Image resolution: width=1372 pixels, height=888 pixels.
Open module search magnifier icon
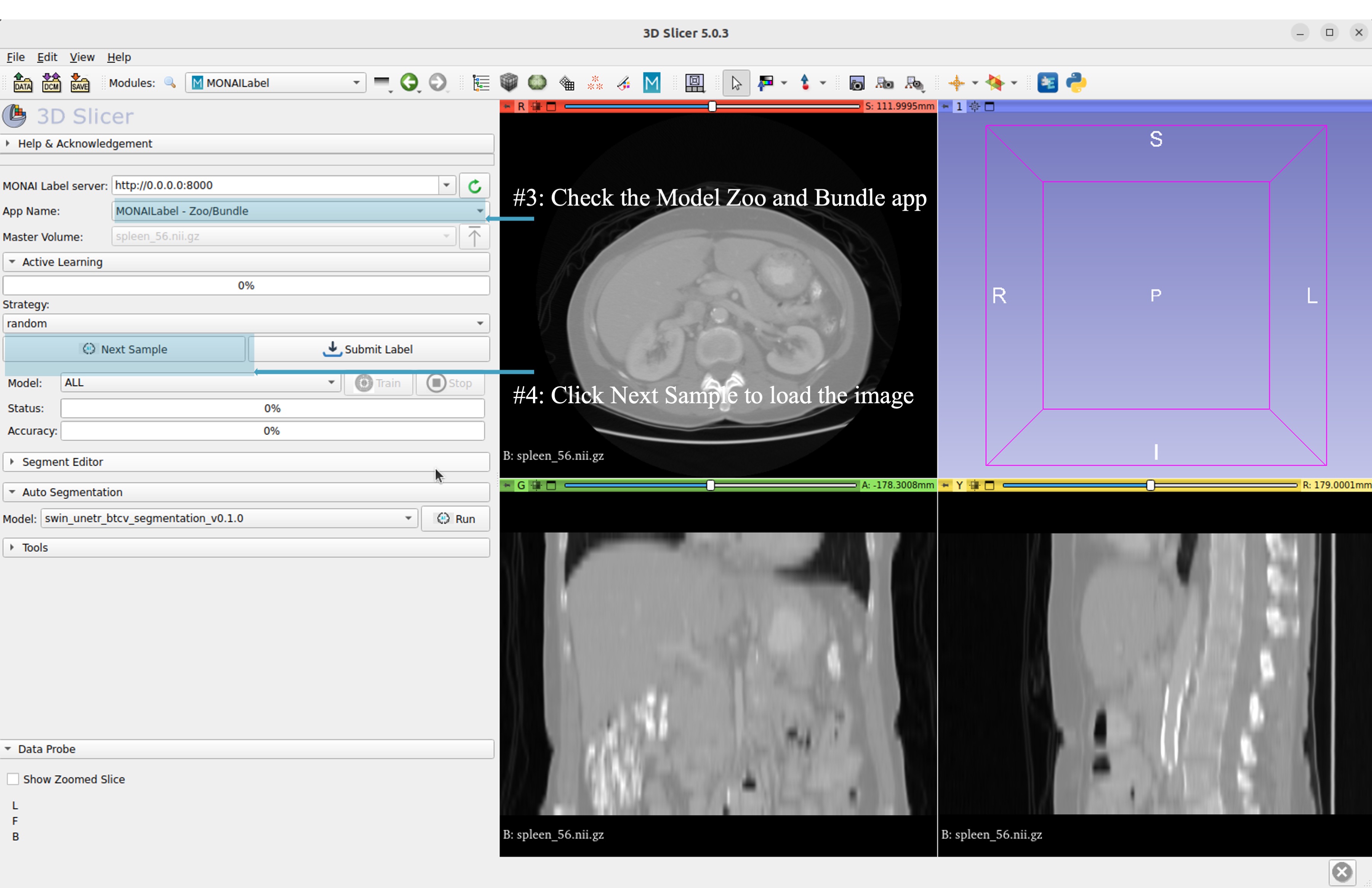pos(170,82)
